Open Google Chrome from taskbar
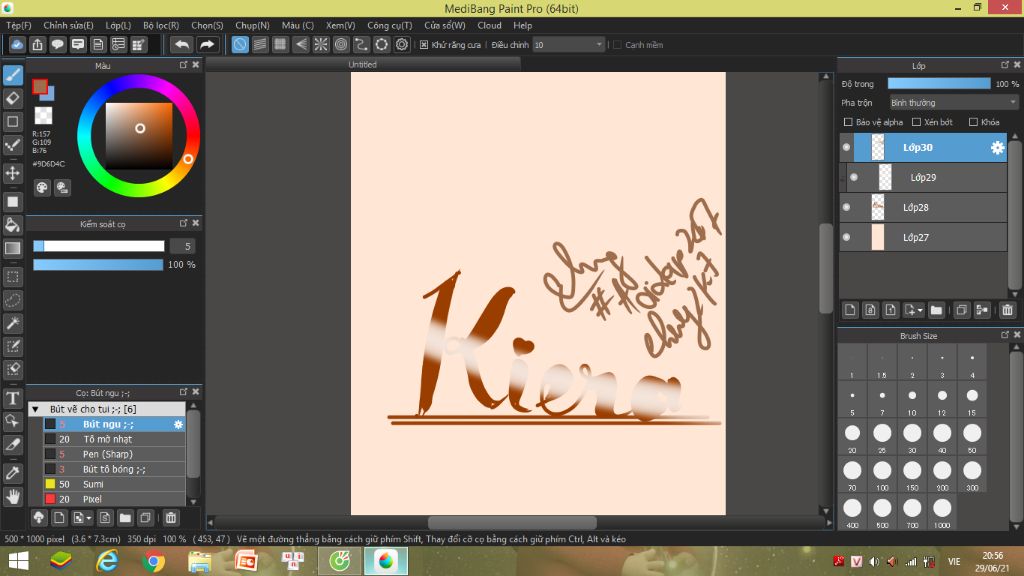The width and height of the screenshot is (1024, 576). coord(154,561)
